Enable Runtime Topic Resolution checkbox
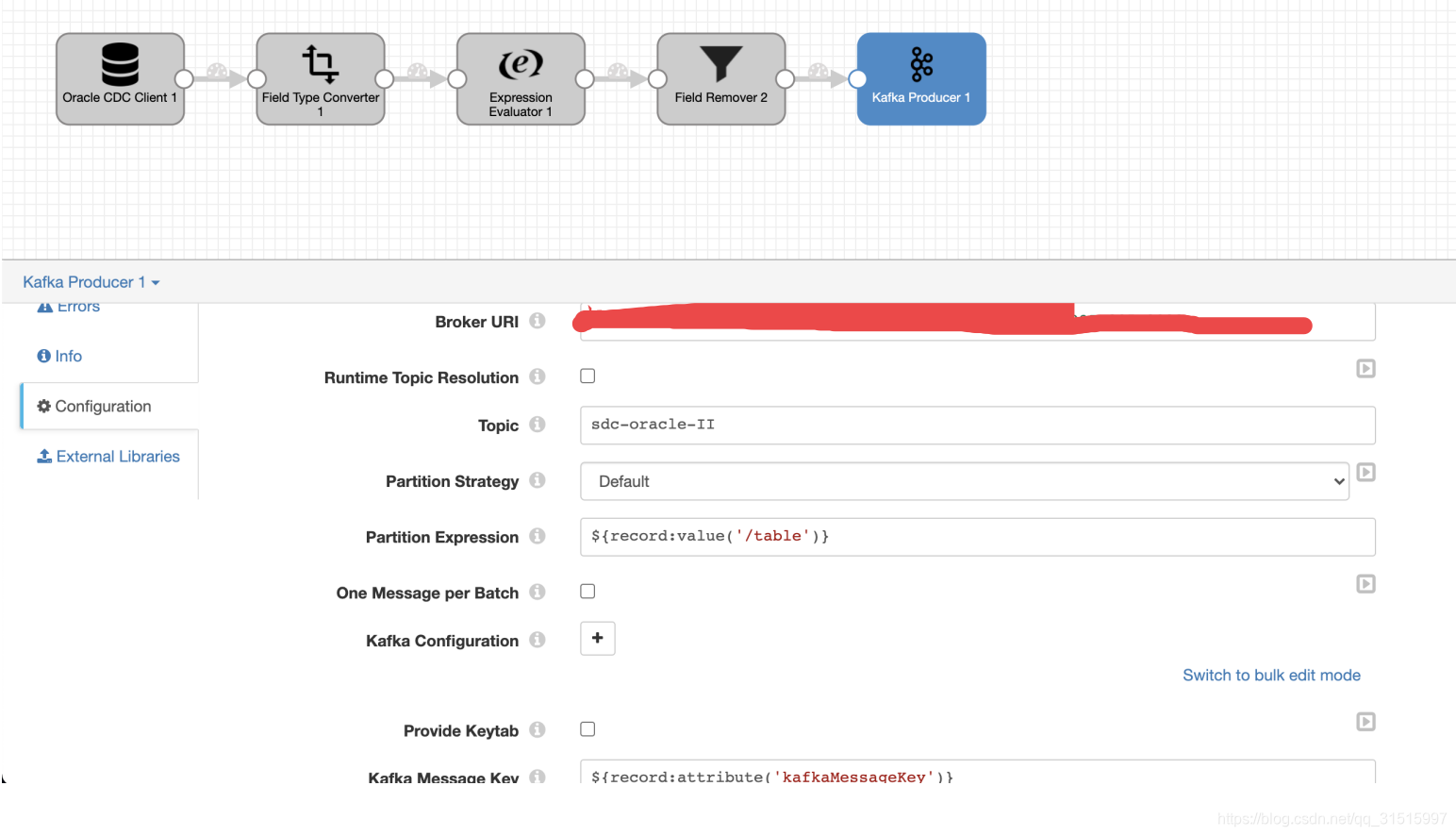 coord(587,376)
